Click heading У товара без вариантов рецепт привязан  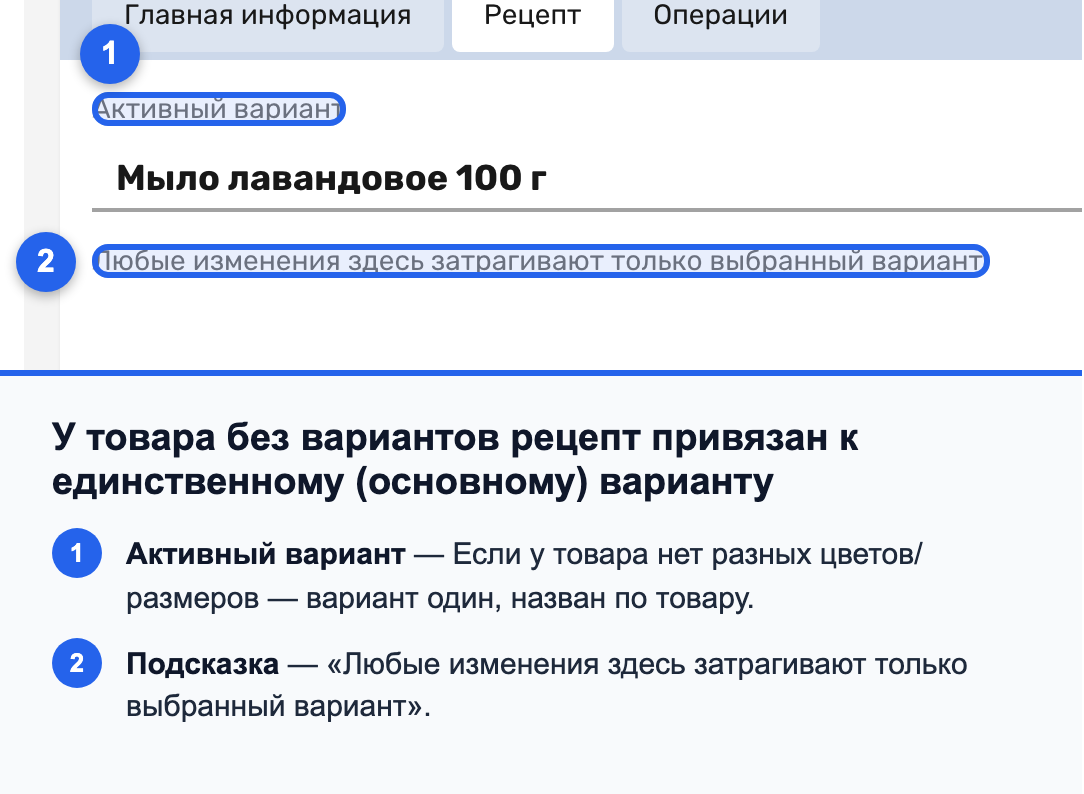click(454, 459)
